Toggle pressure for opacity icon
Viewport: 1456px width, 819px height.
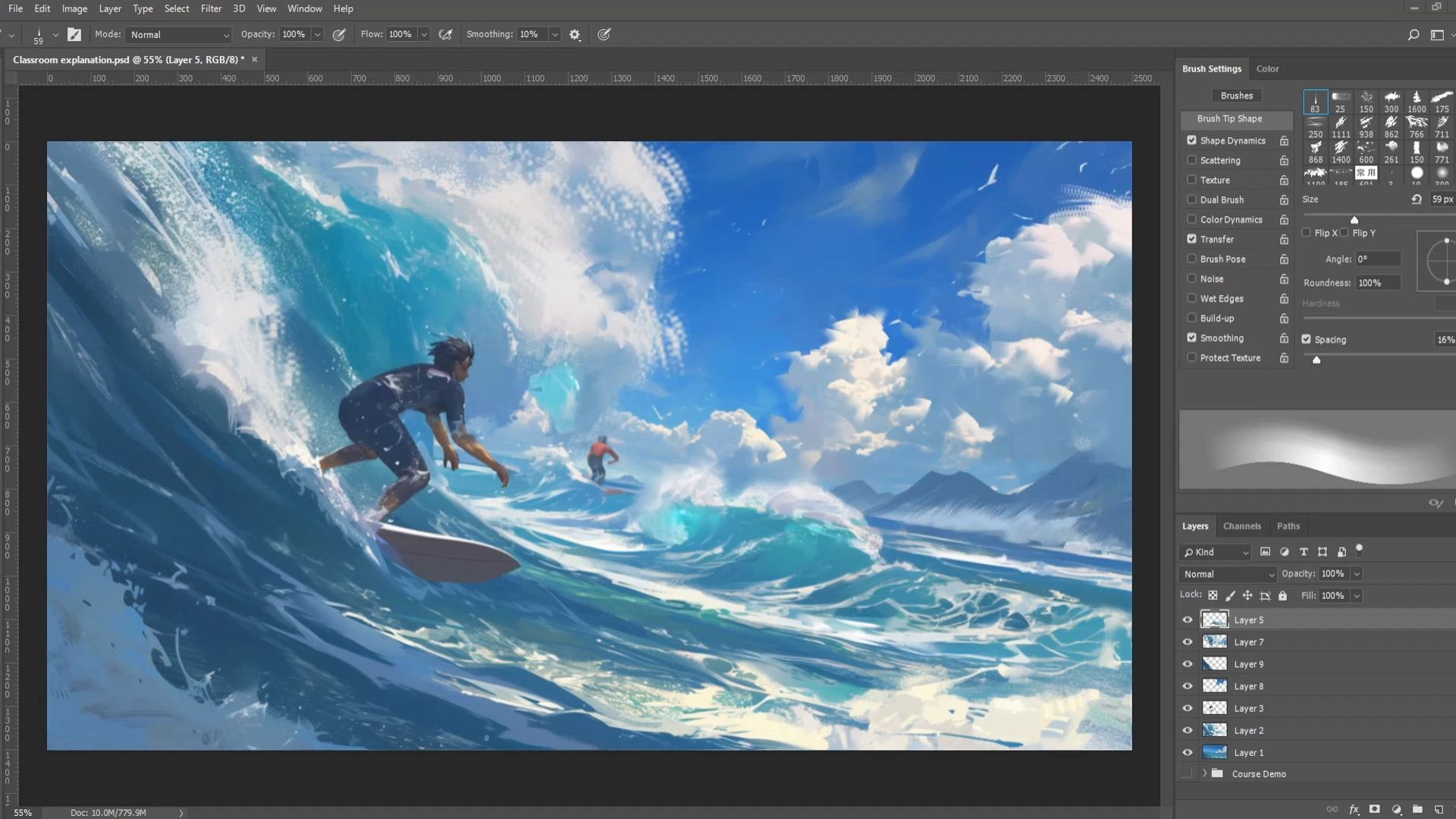pyautogui.click(x=339, y=34)
